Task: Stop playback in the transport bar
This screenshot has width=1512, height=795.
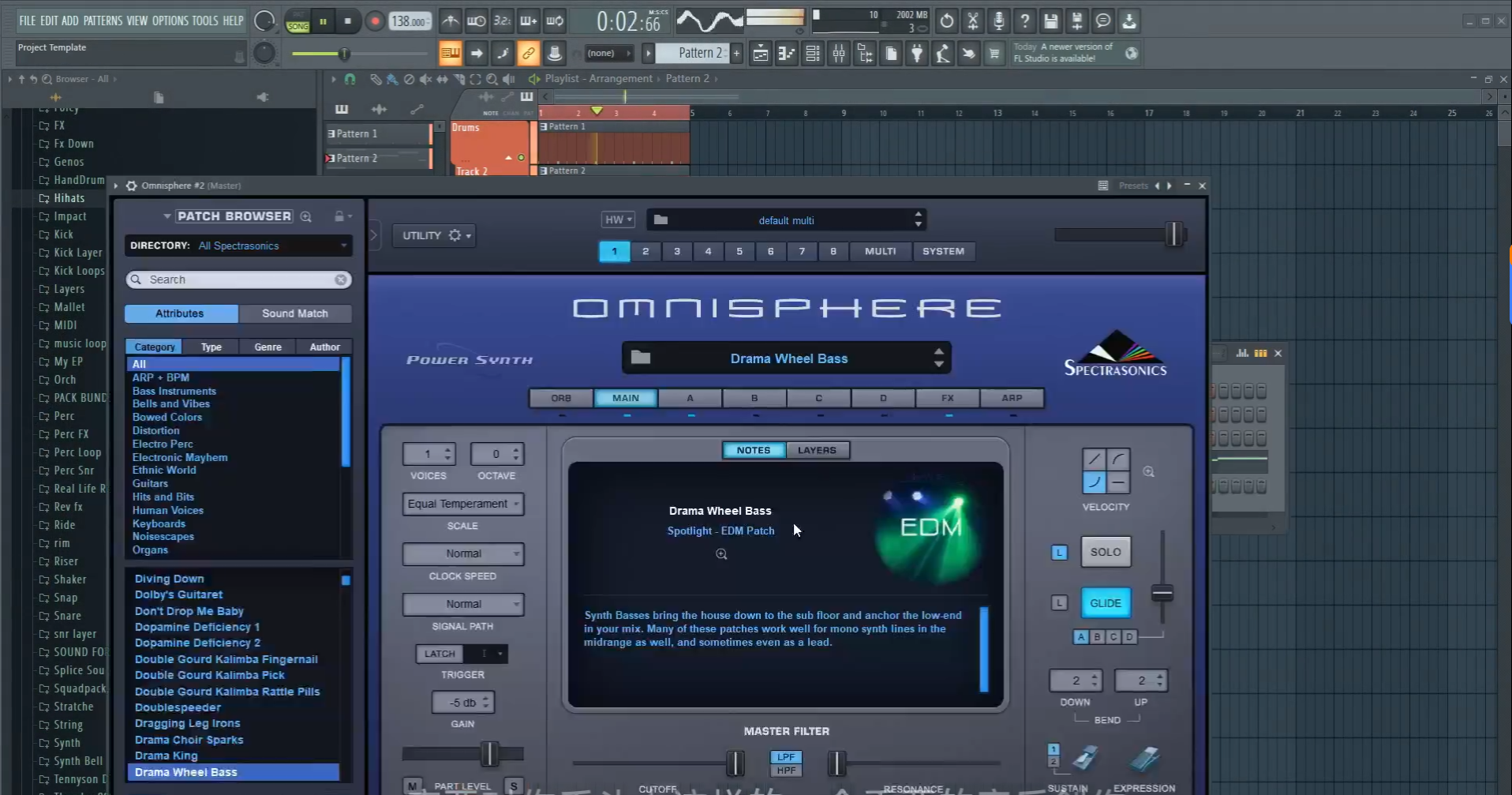Action: pos(348,21)
